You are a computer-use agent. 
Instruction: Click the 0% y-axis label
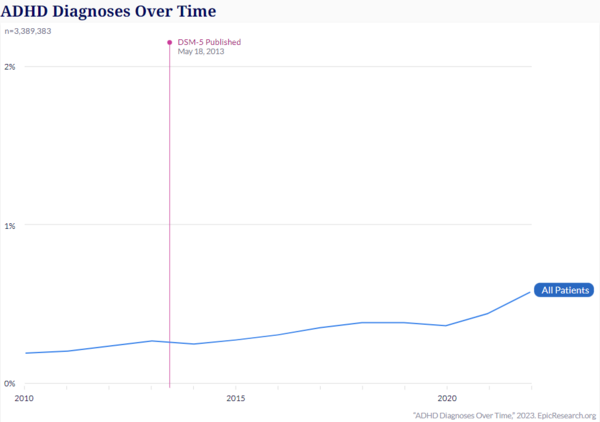click(x=11, y=384)
